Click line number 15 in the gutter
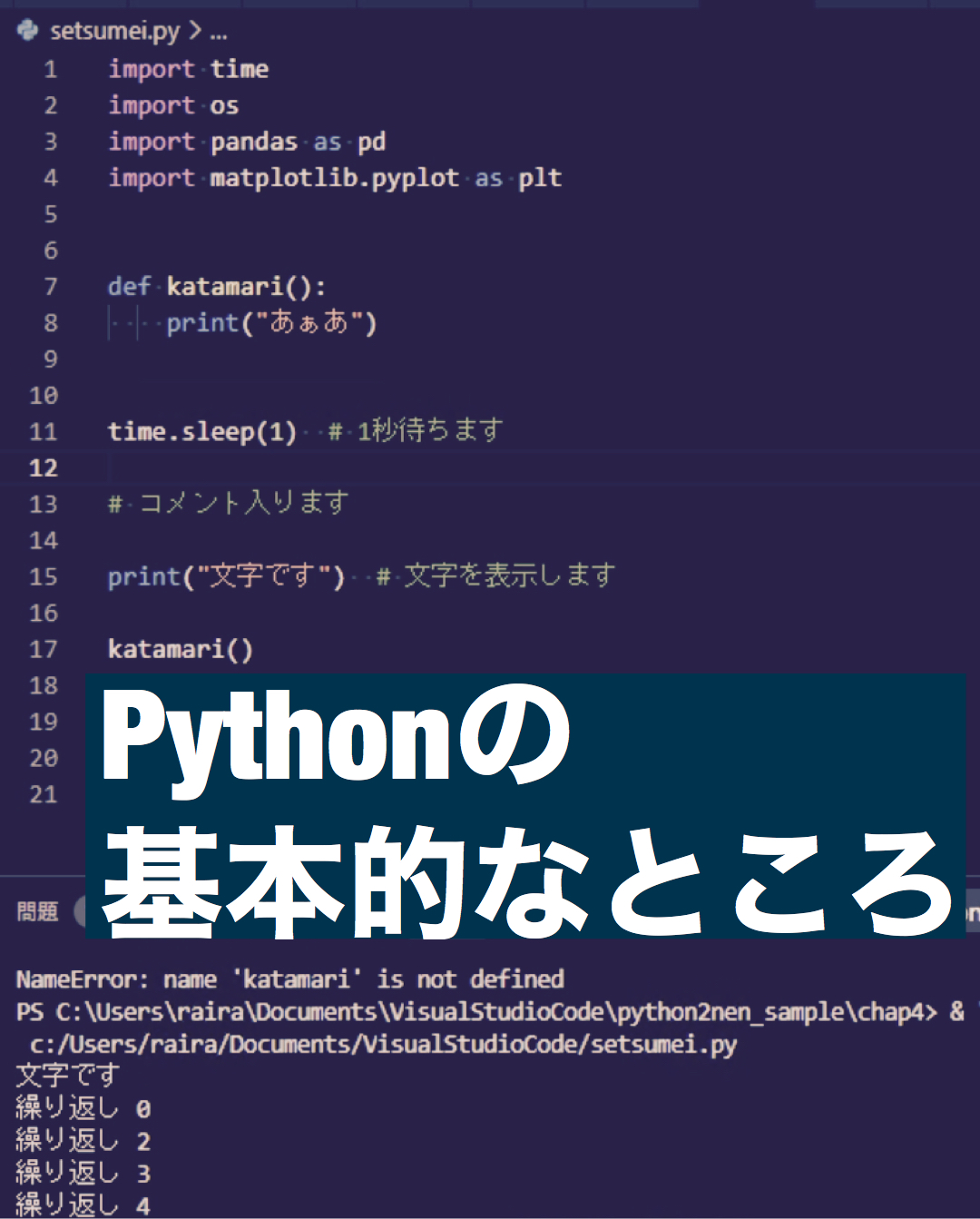Screen dimensions: 980x1219 coord(44,577)
